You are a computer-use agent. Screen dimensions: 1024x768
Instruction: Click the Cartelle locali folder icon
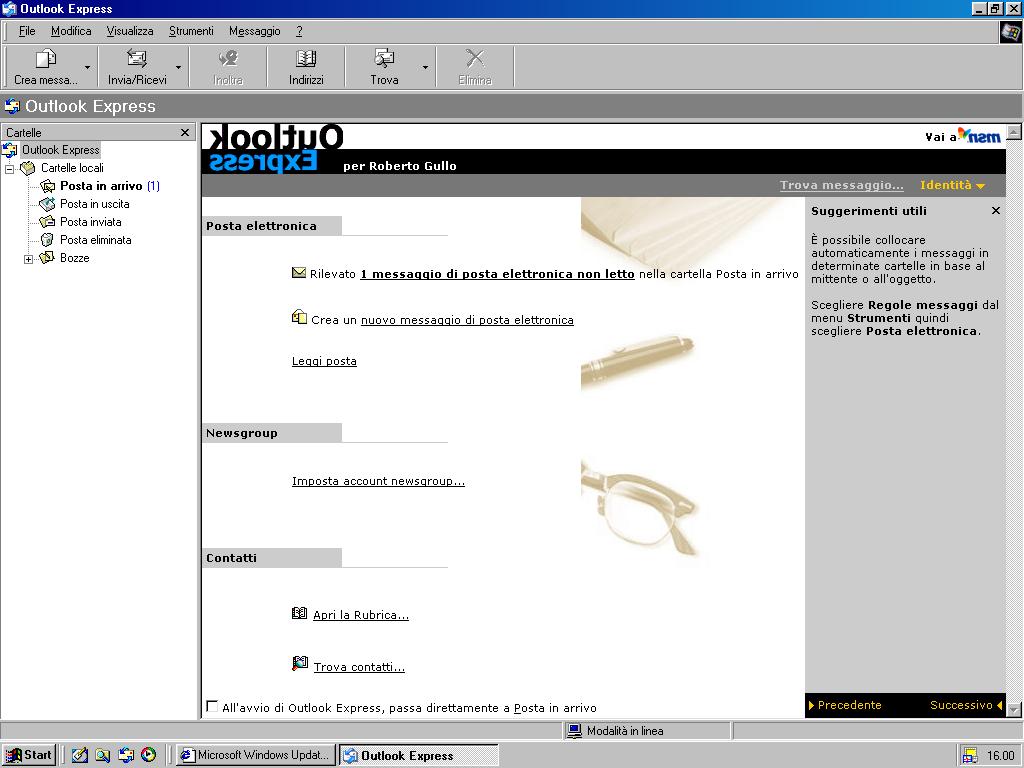(x=28, y=168)
